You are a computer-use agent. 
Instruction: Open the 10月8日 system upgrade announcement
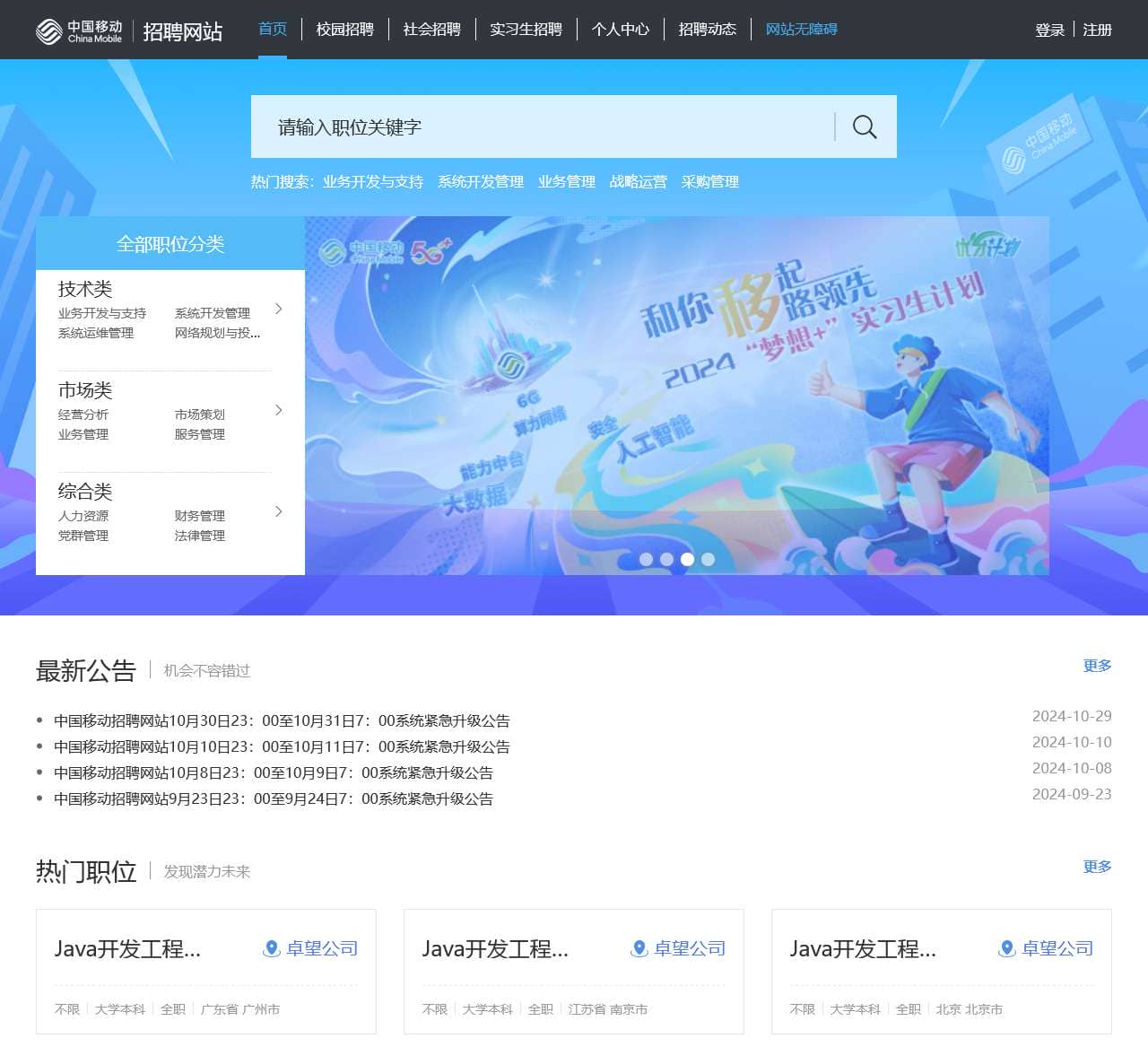[274, 772]
